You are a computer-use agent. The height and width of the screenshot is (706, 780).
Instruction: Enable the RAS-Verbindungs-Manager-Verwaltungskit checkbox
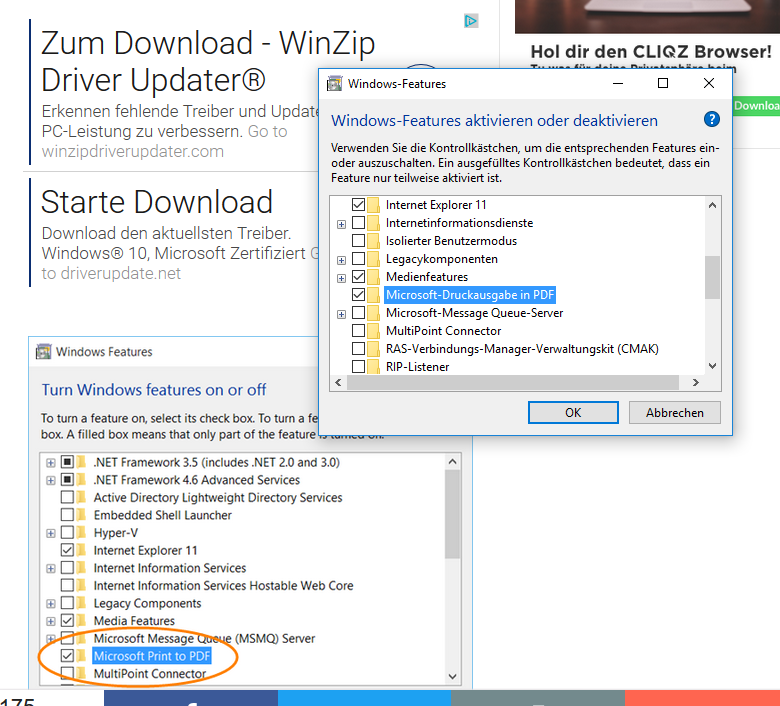point(358,348)
